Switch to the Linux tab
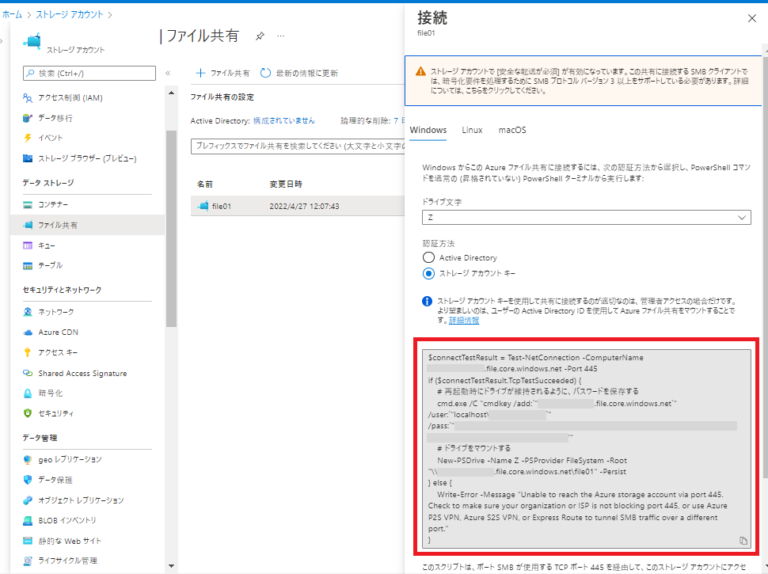The image size is (768, 574). tap(472, 131)
